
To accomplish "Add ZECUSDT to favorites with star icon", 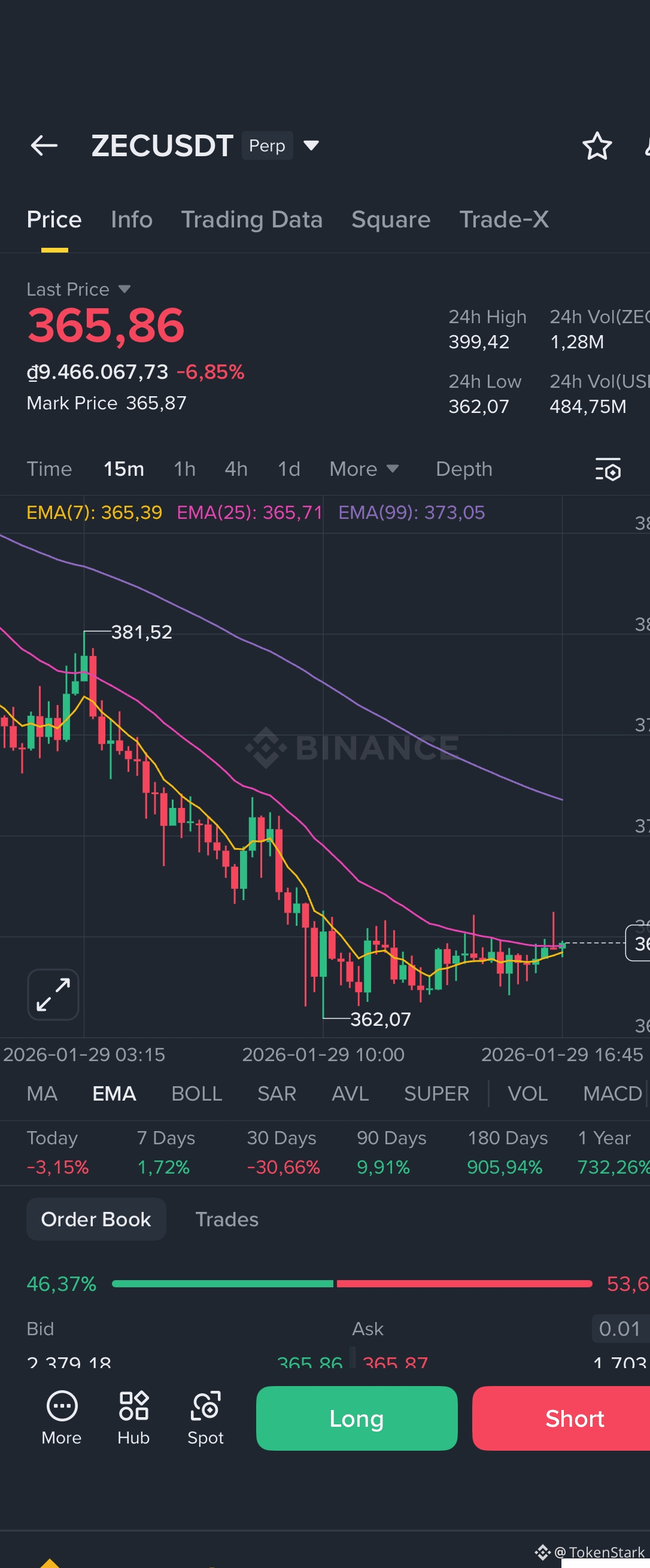I will tap(597, 146).
